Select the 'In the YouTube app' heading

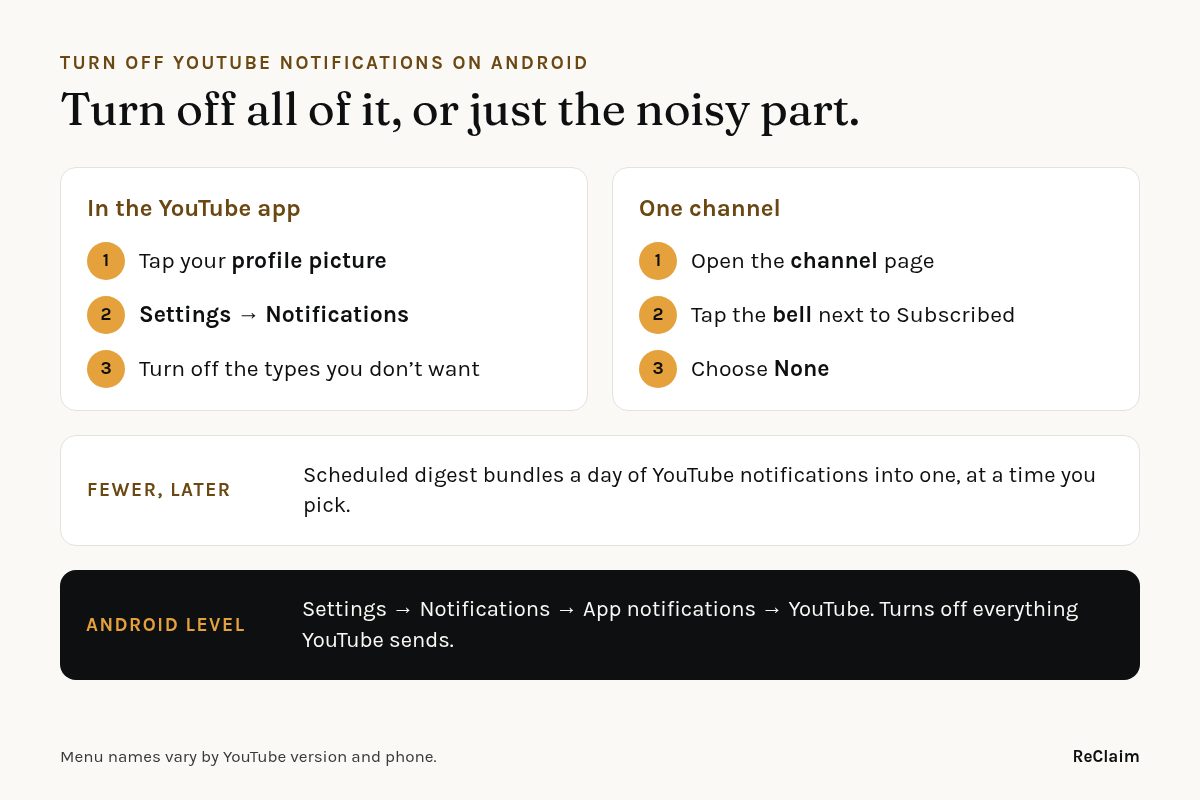pos(194,208)
